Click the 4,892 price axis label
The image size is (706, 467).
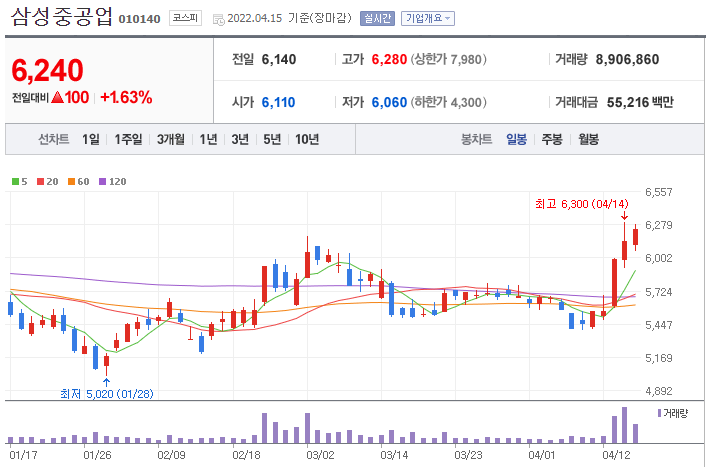click(x=659, y=391)
